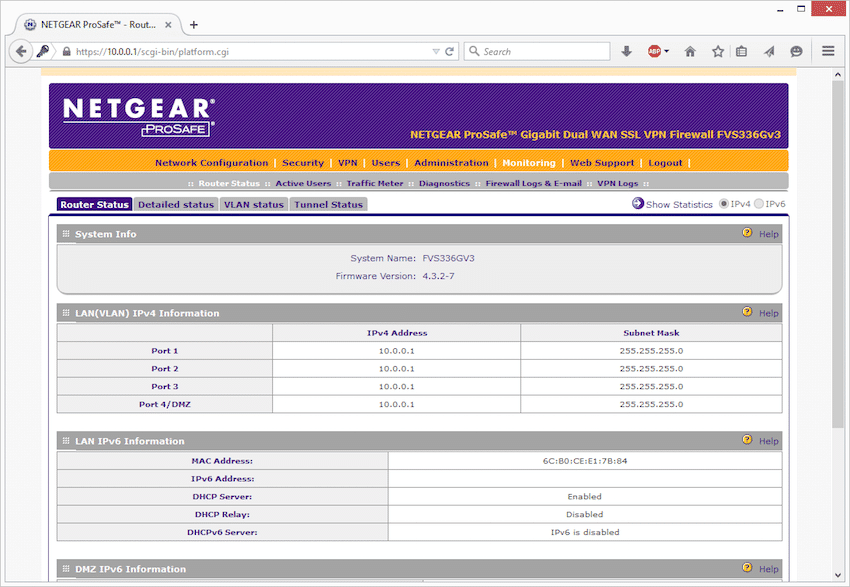Viewport: 850px width, 587px height.
Task: Open Firewall Logs & E-mail submenu link
Action: coord(533,183)
